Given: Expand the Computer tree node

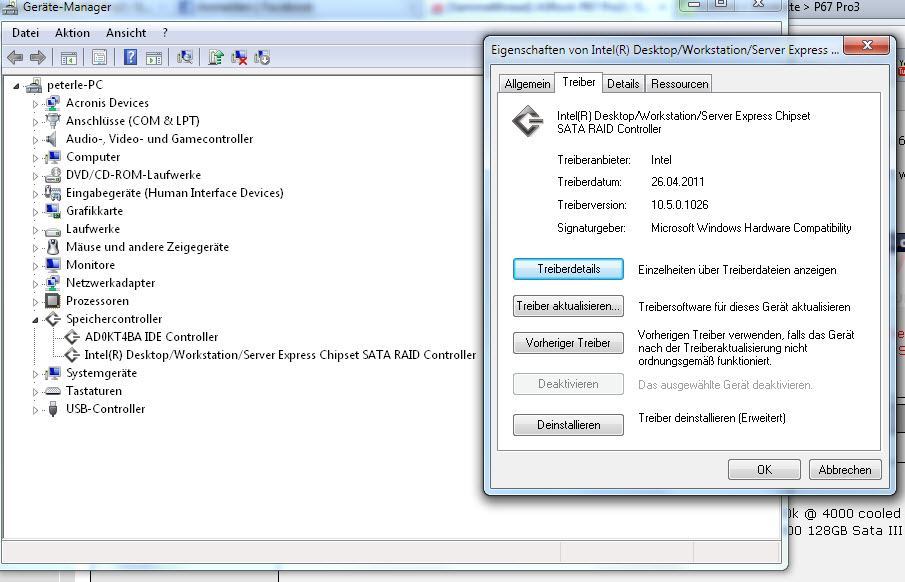Looking at the screenshot, I should 35,158.
